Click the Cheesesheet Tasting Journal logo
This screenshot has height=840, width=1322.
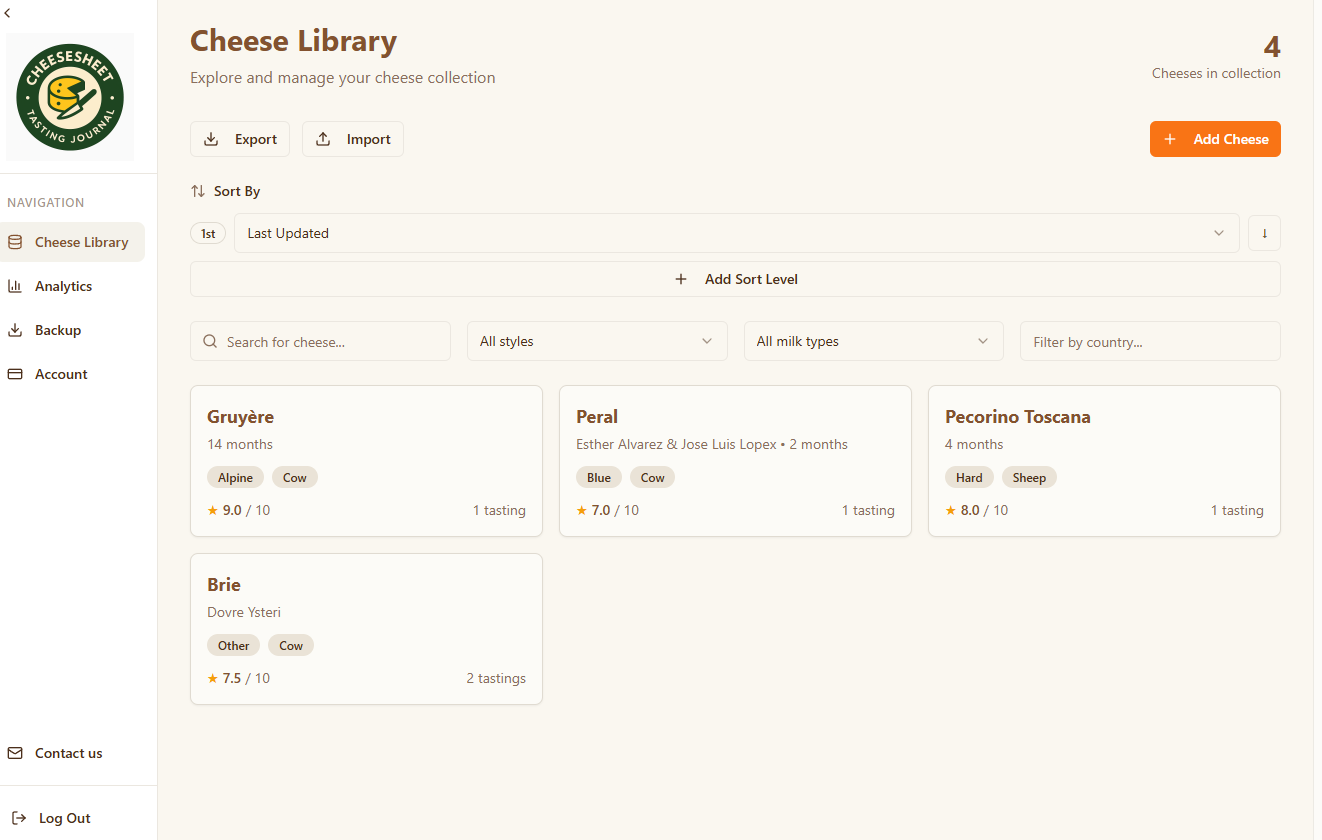click(70, 97)
